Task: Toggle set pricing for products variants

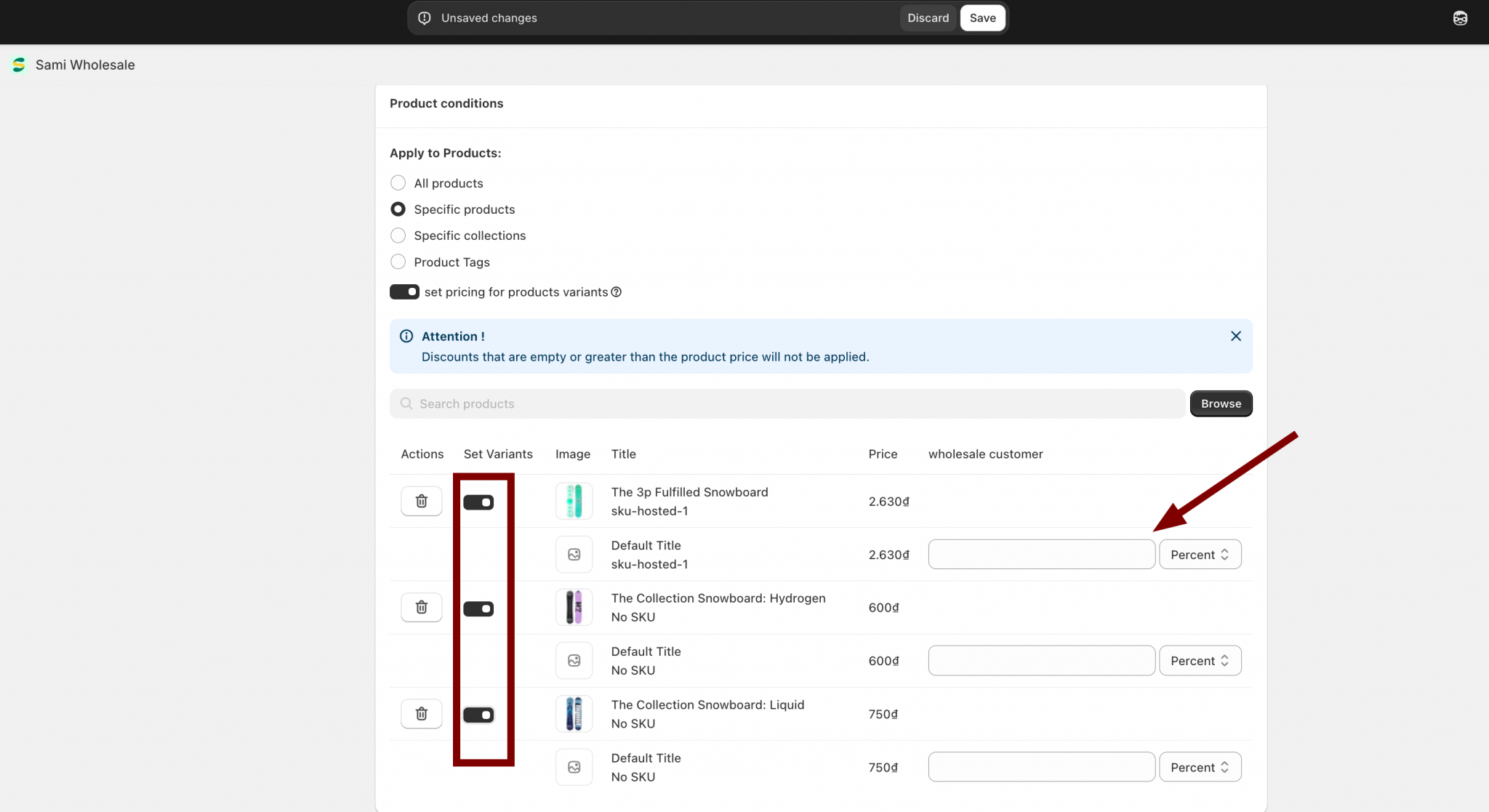Action: click(x=404, y=292)
